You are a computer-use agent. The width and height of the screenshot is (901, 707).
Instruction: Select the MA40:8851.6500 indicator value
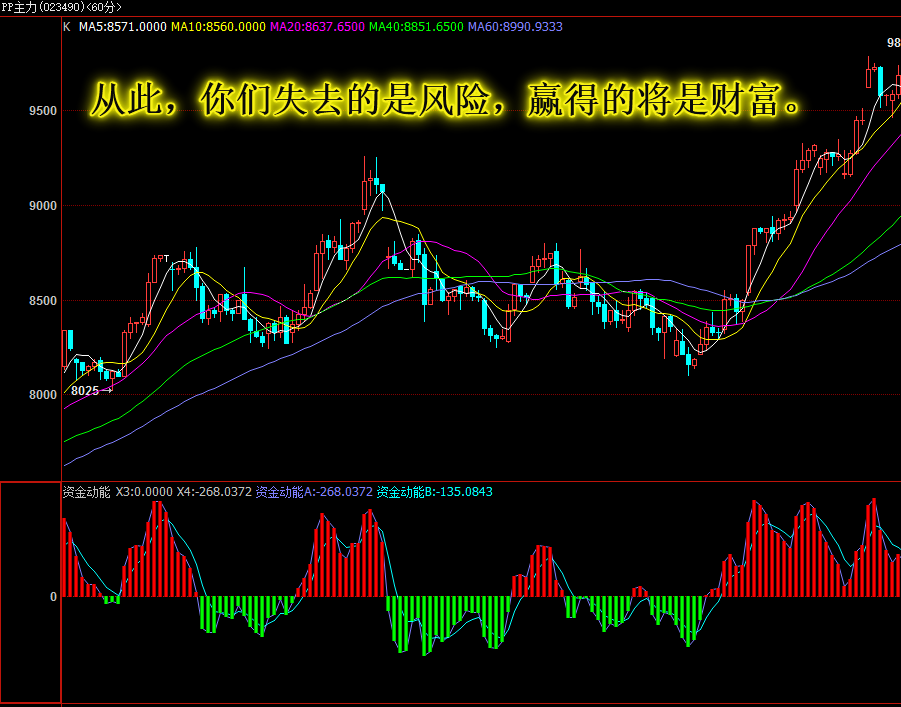point(416,27)
